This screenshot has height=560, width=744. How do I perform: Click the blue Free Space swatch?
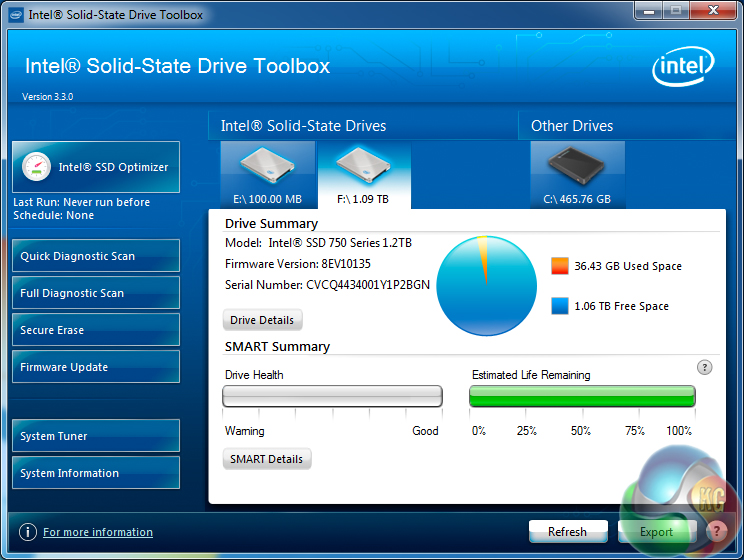pyautogui.click(x=560, y=306)
